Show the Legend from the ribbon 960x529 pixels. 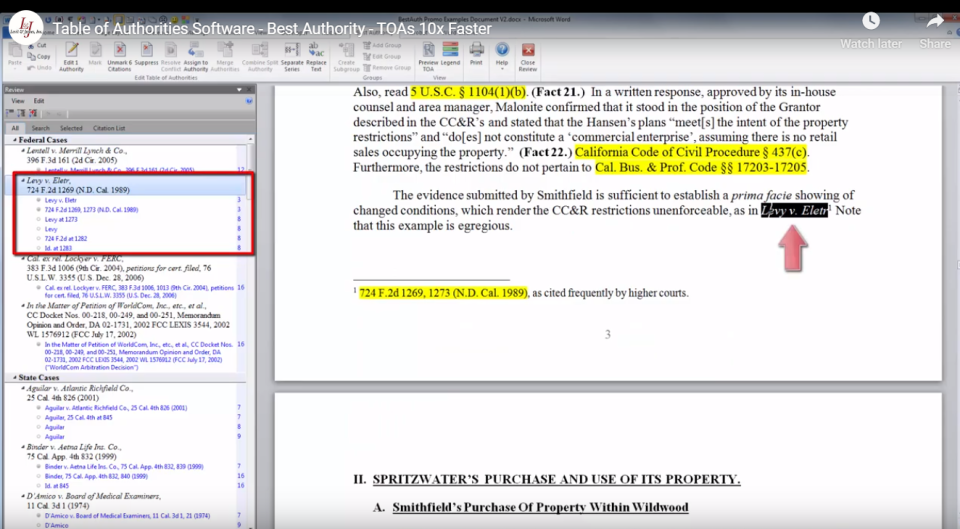tap(450, 54)
